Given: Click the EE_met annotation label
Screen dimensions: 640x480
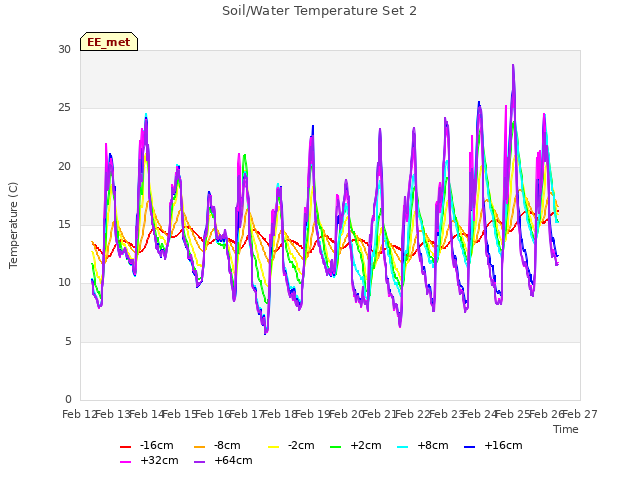Looking at the screenshot, I should tap(109, 42).
